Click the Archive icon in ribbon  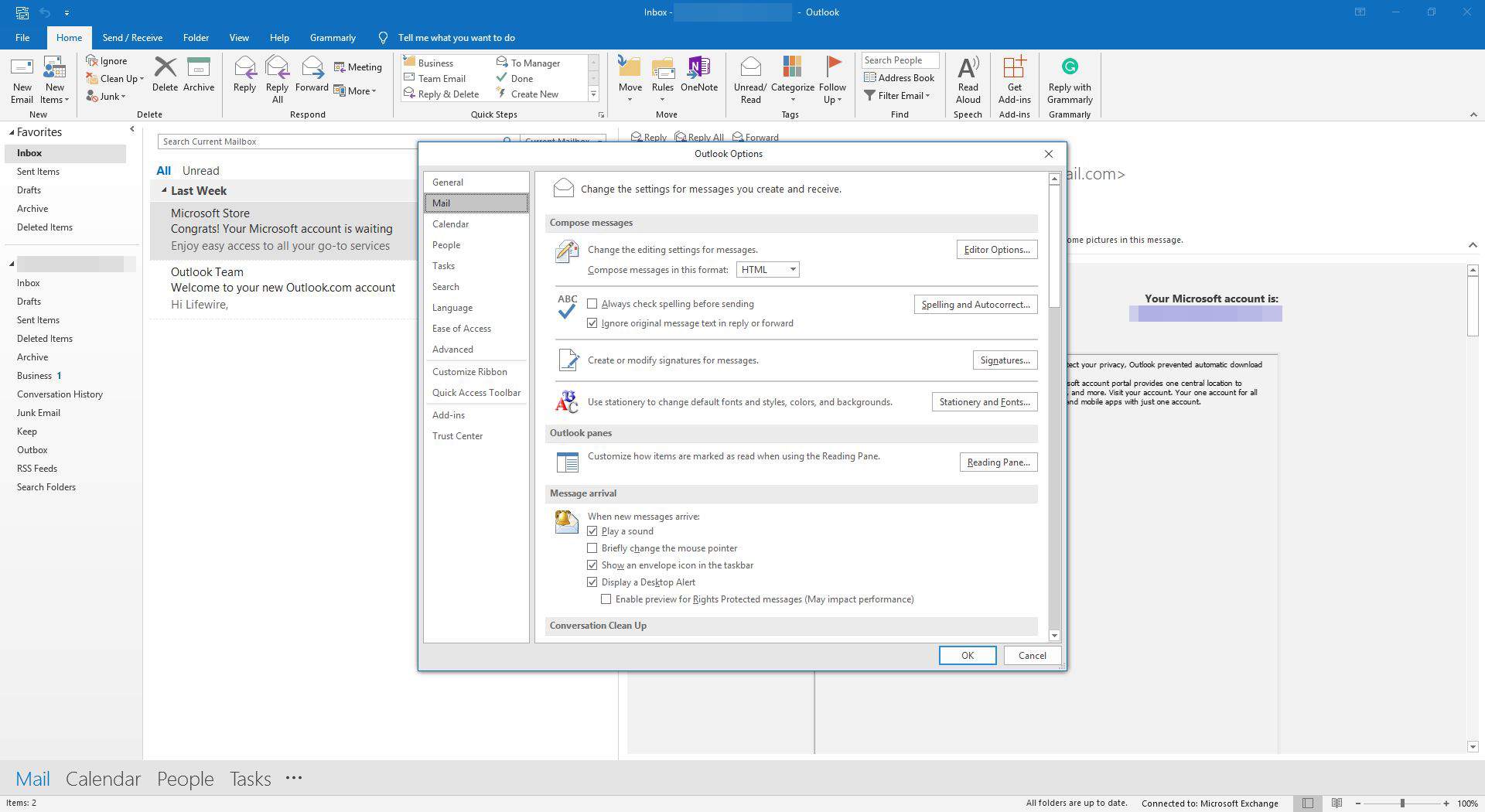[x=199, y=67]
